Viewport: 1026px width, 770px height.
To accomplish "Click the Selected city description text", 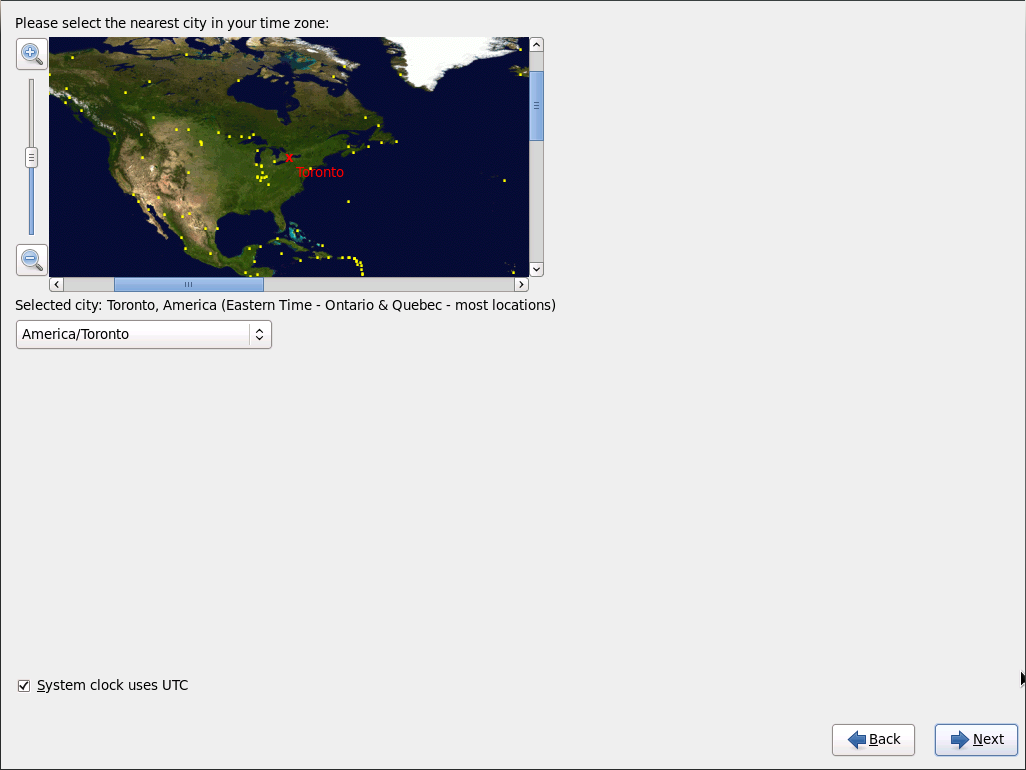I will 285,305.
